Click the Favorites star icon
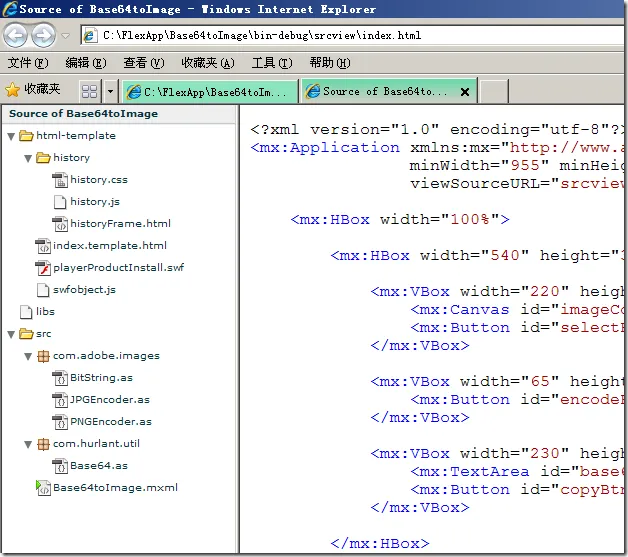The image size is (628, 557). [x=13, y=89]
